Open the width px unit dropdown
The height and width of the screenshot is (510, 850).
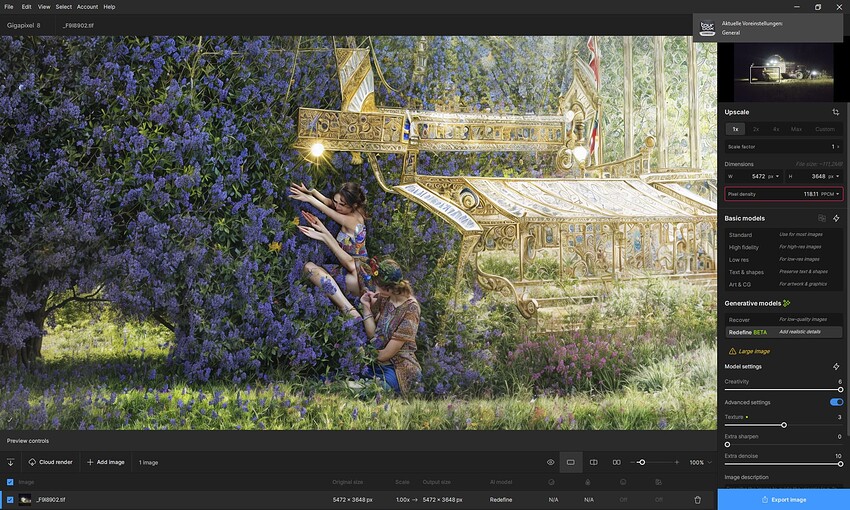click(774, 176)
